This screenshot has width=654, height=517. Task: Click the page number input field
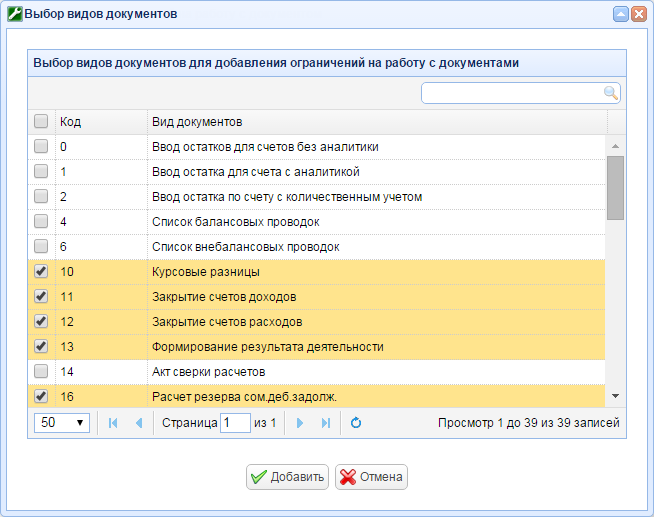click(x=235, y=423)
